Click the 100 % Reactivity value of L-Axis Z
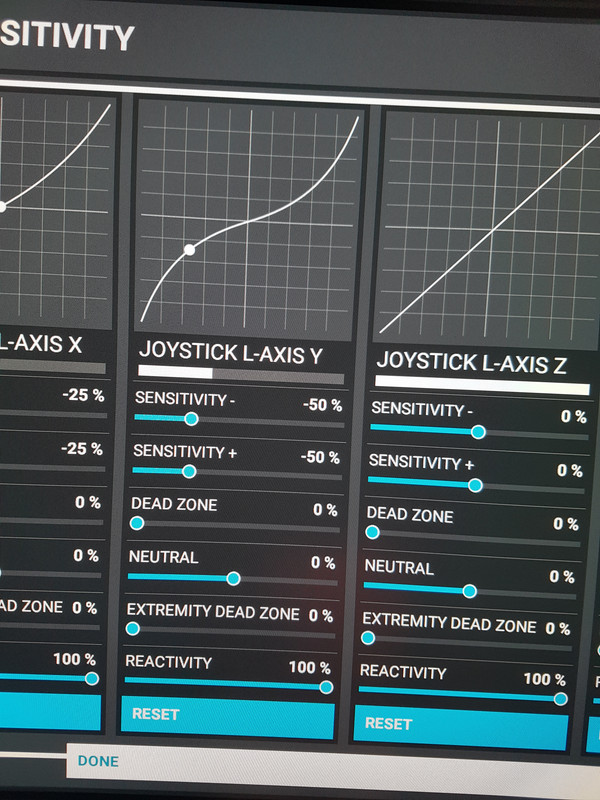The width and height of the screenshot is (600, 800). (544, 679)
